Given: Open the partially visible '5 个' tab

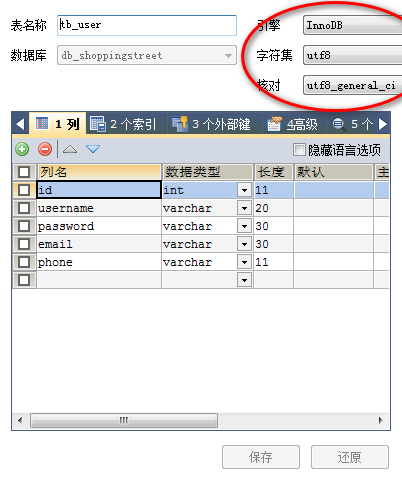Looking at the screenshot, I should [353, 124].
